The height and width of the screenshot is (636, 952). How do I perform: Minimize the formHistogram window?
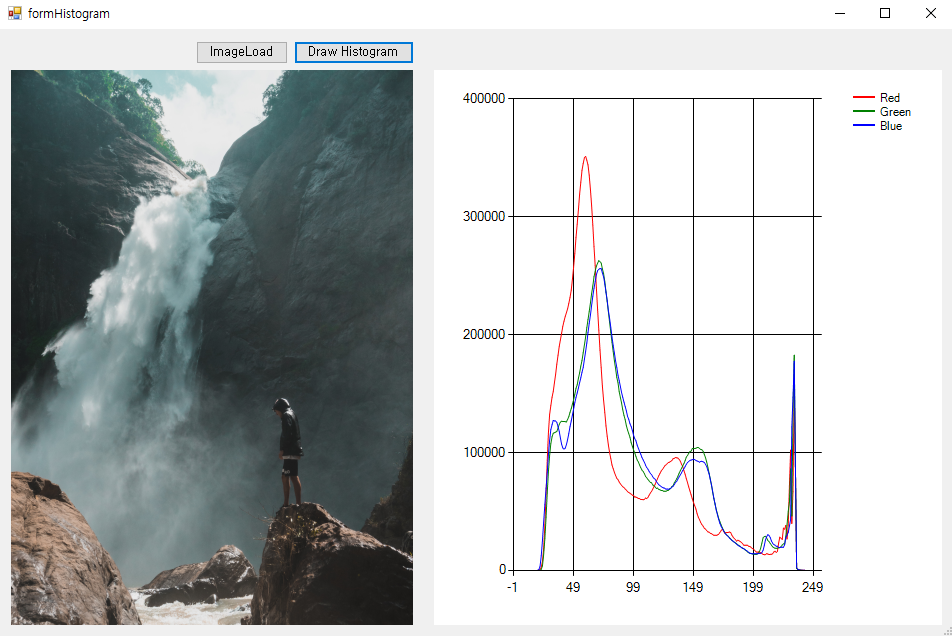pyautogui.click(x=840, y=13)
